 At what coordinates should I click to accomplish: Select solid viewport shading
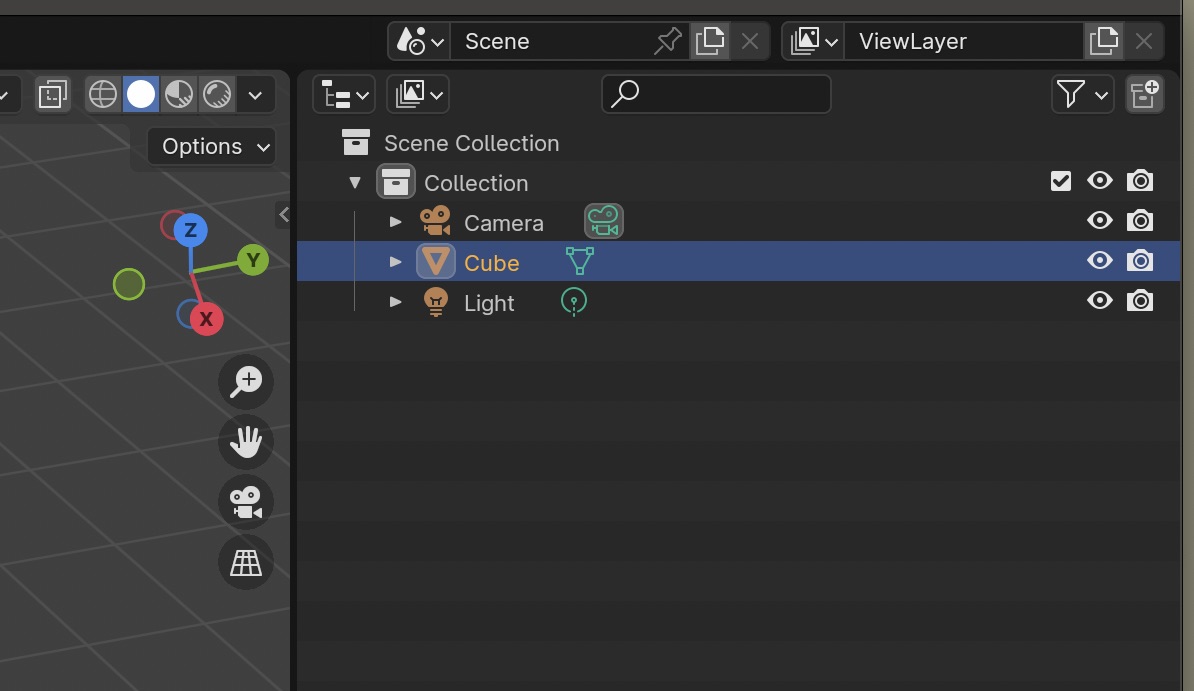141,94
